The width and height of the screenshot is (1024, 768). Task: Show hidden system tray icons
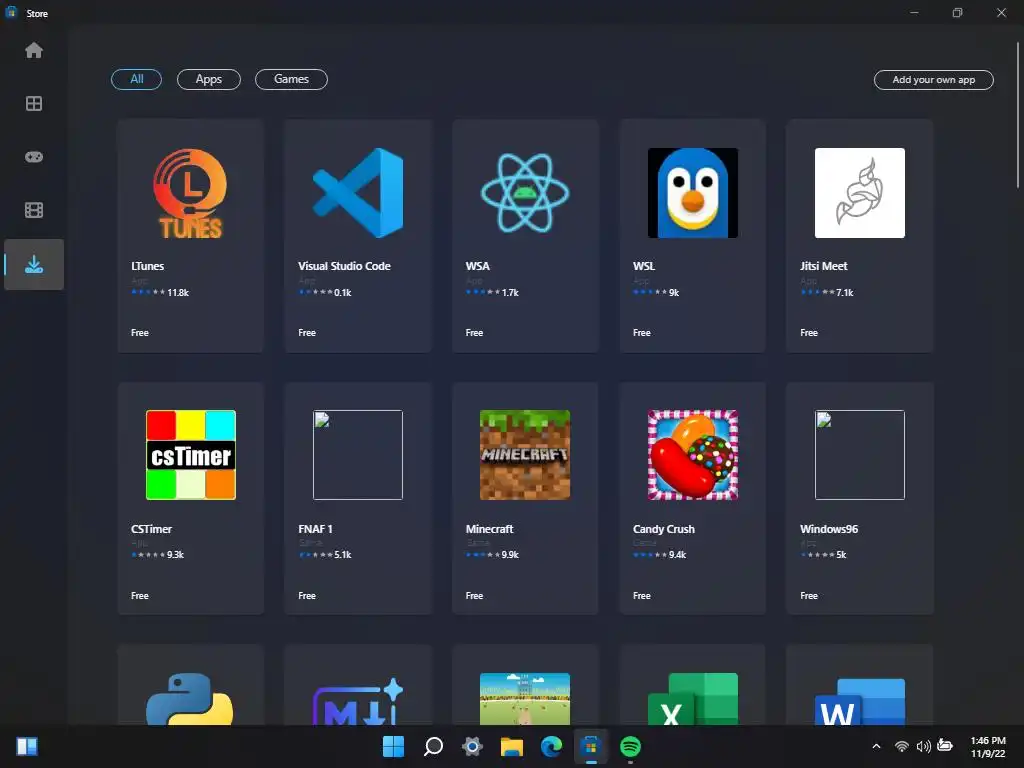point(876,746)
